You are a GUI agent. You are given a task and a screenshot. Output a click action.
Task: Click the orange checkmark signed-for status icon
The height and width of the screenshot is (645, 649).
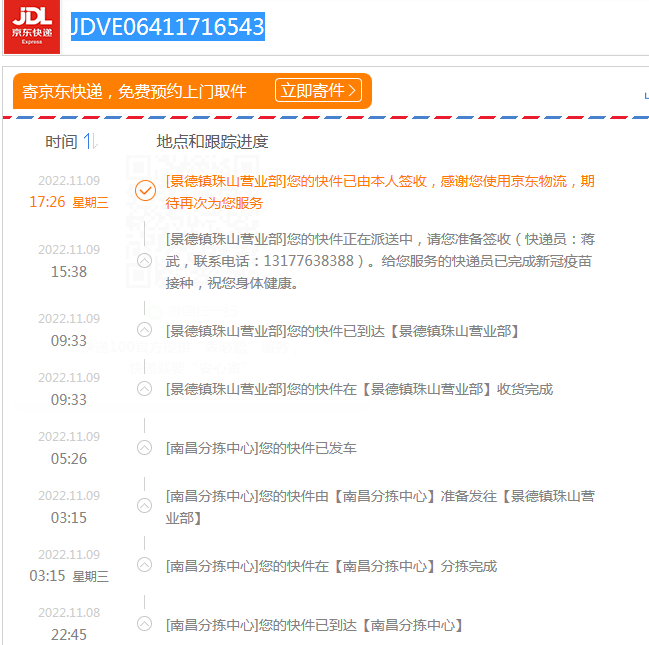145,191
